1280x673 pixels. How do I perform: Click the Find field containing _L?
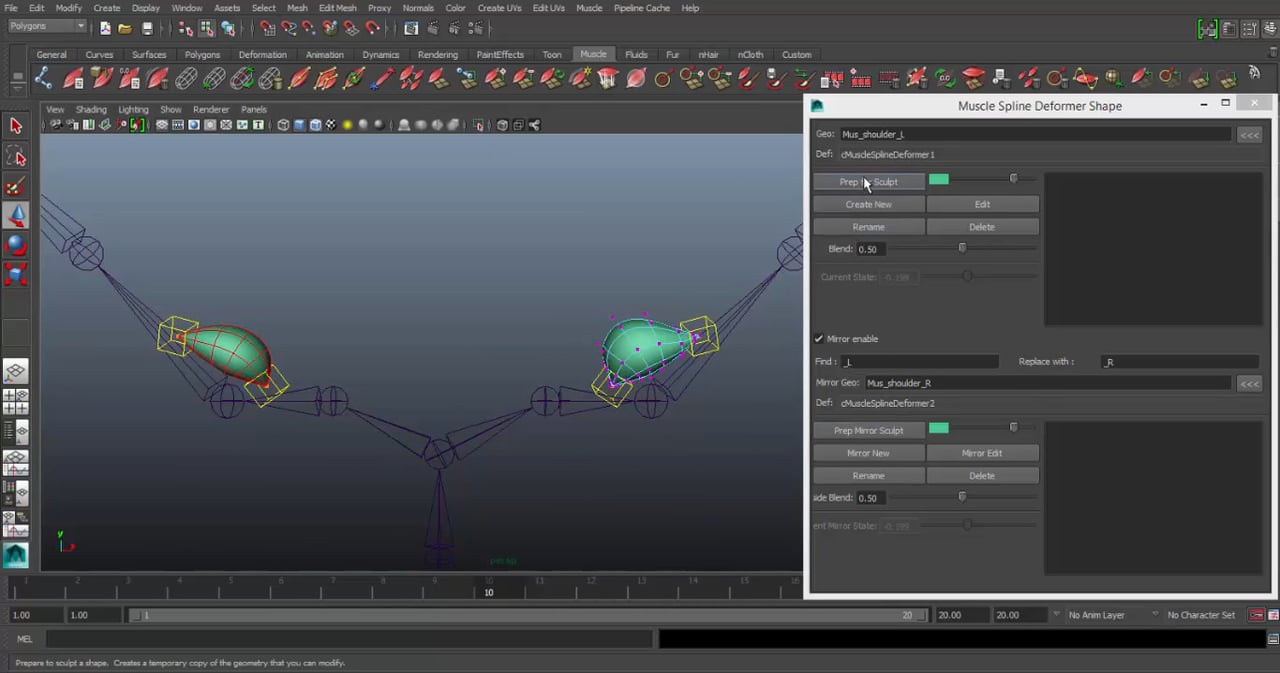pyautogui.click(x=919, y=362)
